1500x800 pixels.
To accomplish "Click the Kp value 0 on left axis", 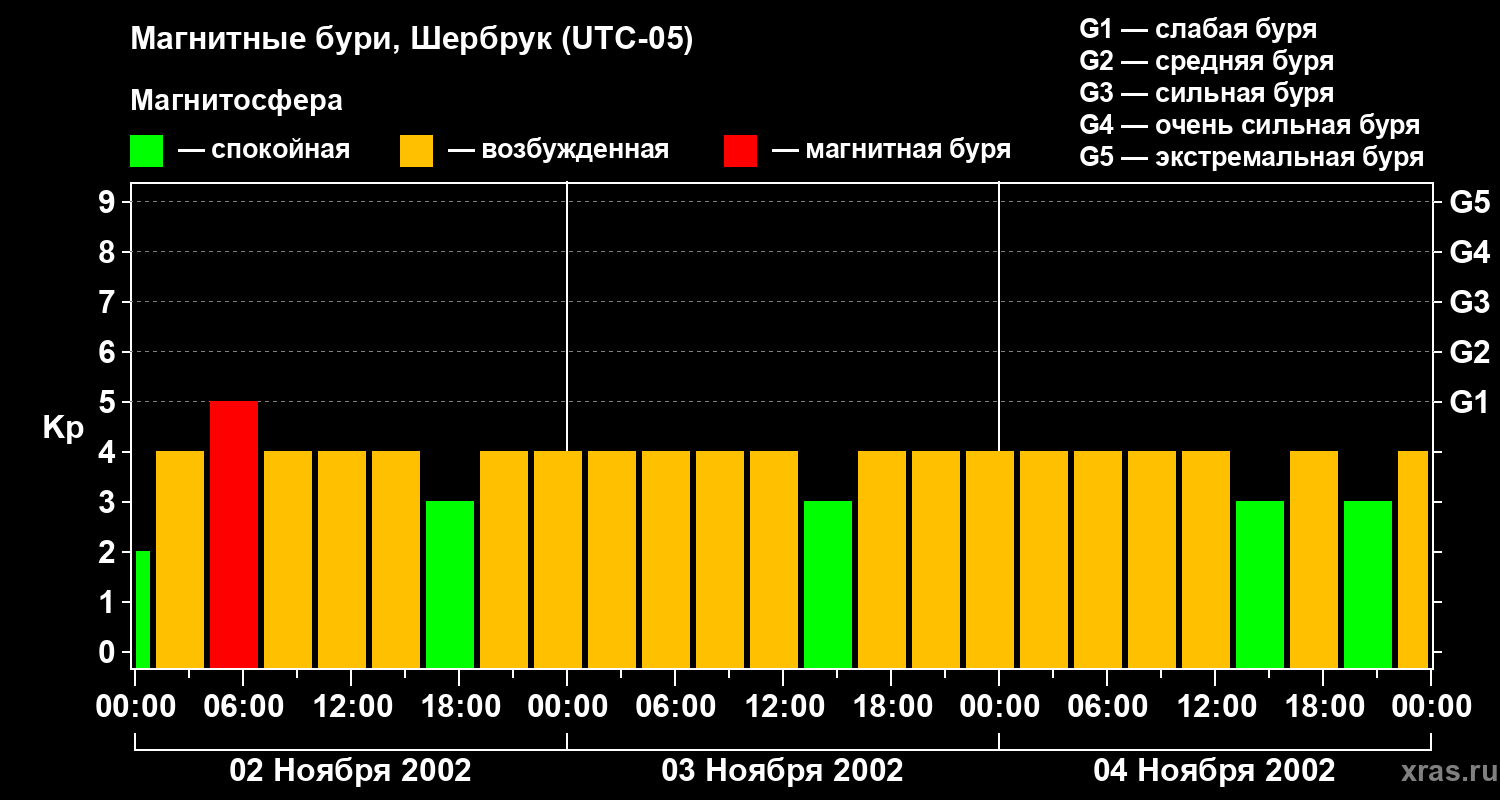I will click(109, 652).
